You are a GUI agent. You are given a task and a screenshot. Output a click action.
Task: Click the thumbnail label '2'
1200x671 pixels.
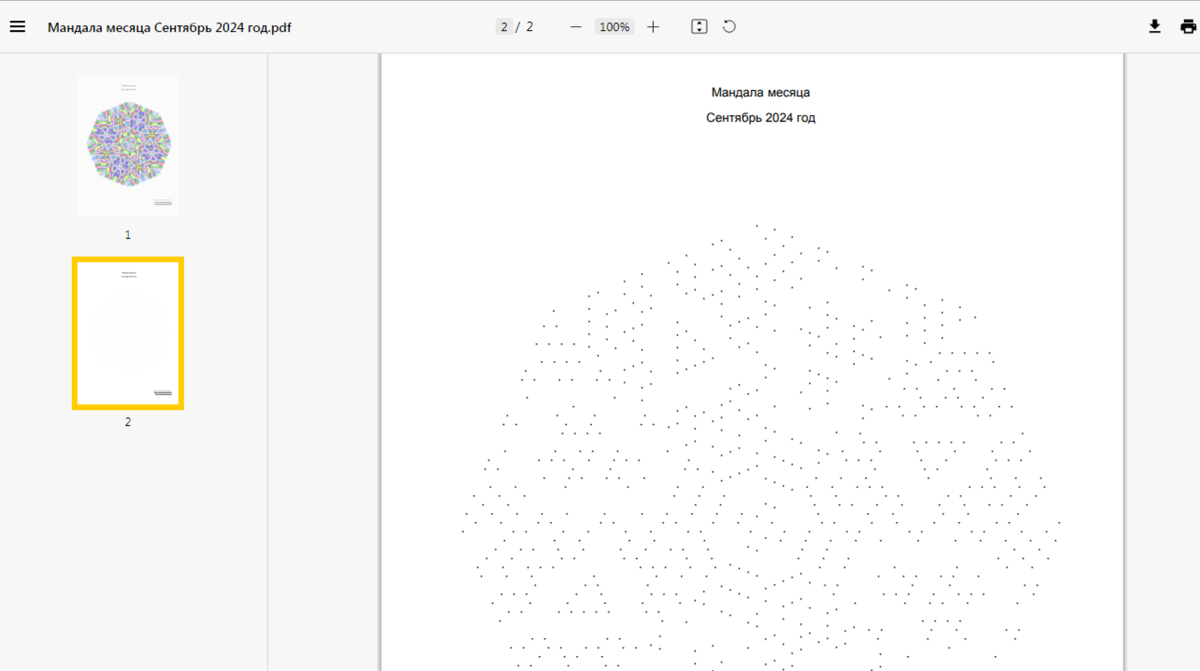(x=128, y=422)
